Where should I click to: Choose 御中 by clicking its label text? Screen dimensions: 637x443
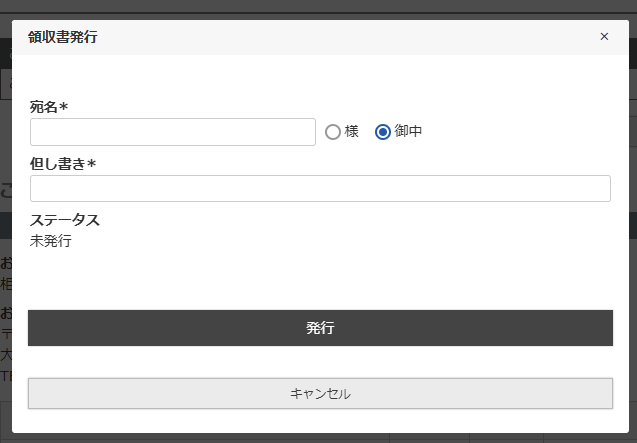tap(408, 131)
